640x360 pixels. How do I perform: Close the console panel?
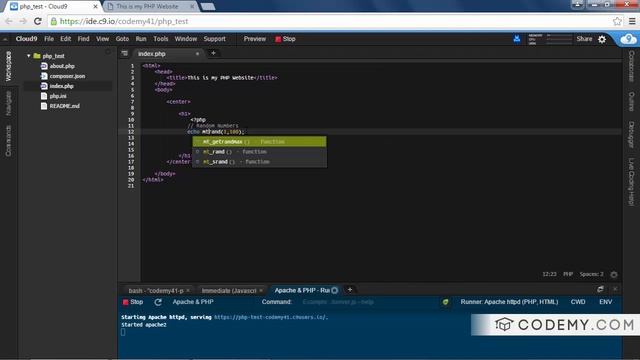point(615,289)
